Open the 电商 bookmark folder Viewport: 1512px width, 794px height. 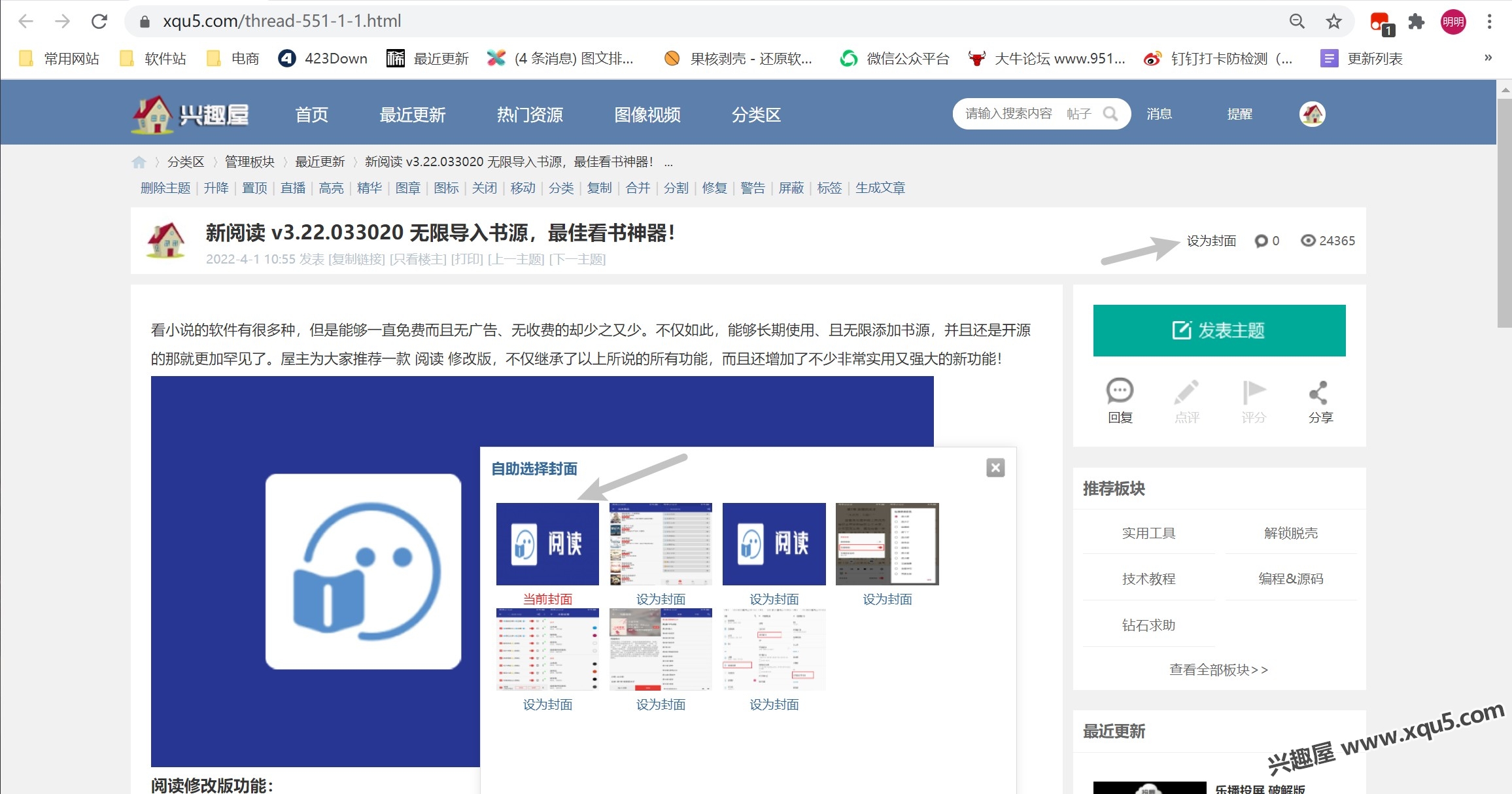click(x=232, y=59)
